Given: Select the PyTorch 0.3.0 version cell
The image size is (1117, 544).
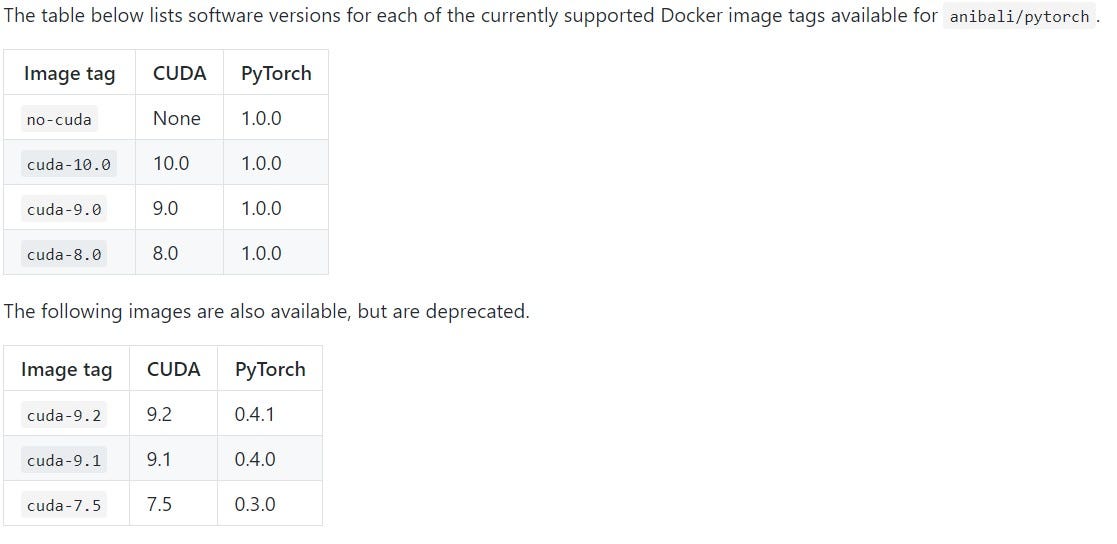Looking at the screenshot, I should (255, 505).
